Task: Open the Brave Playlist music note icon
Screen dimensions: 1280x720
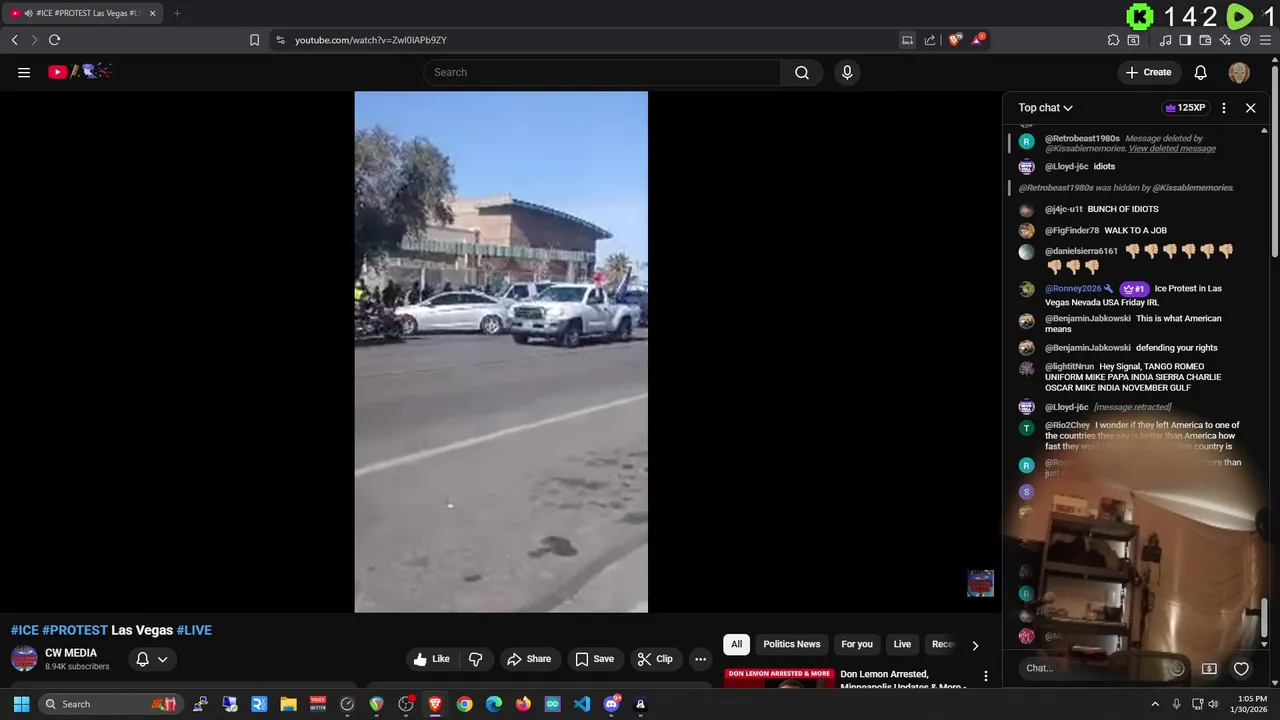Action: [x=1165, y=40]
